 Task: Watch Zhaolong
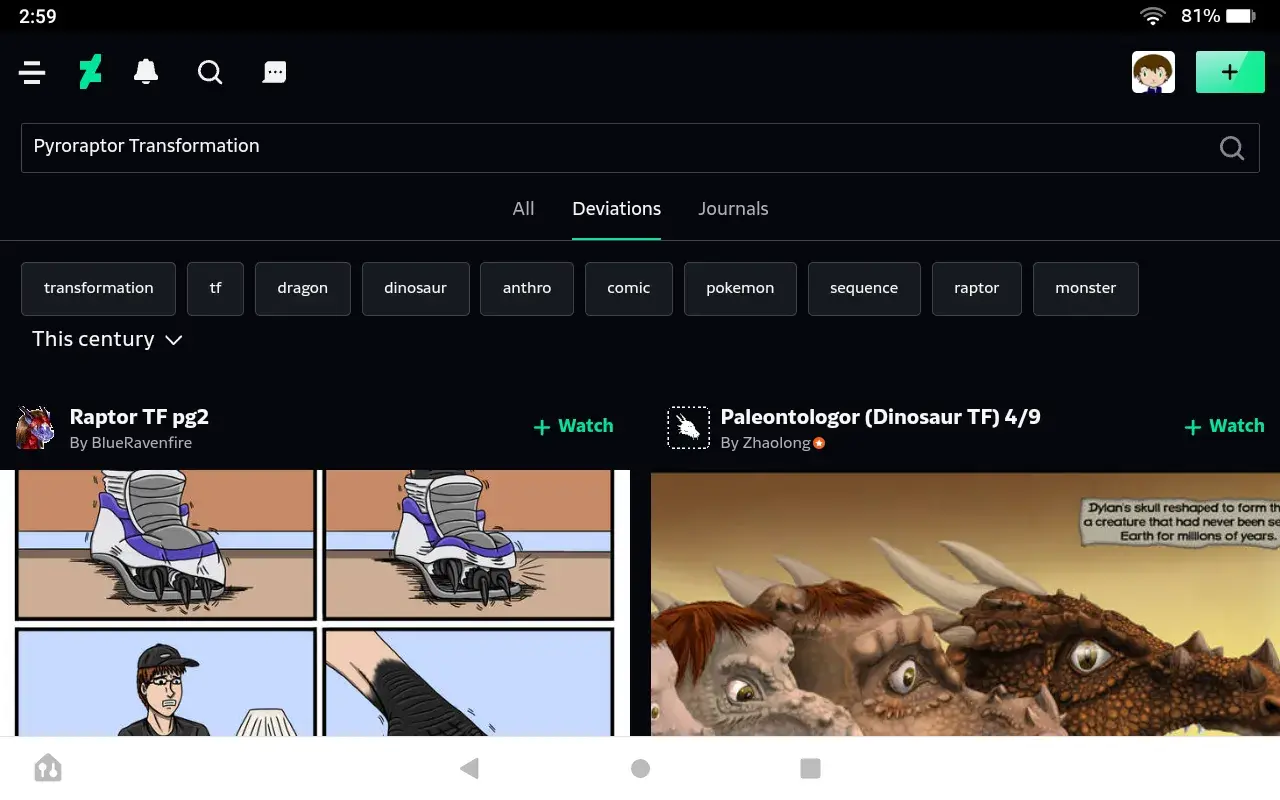click(x=1224, y=426)
